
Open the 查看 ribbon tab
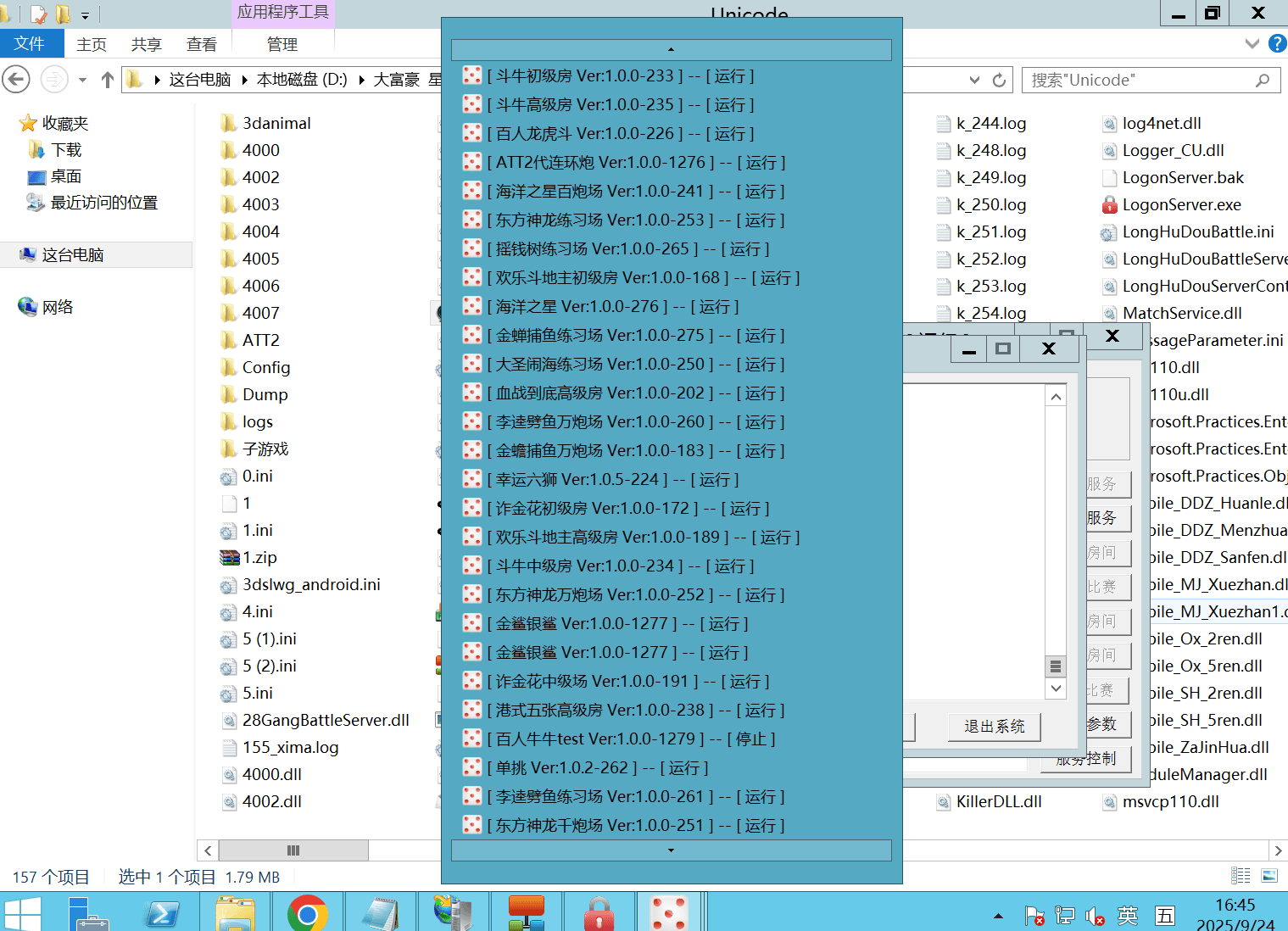202,44
